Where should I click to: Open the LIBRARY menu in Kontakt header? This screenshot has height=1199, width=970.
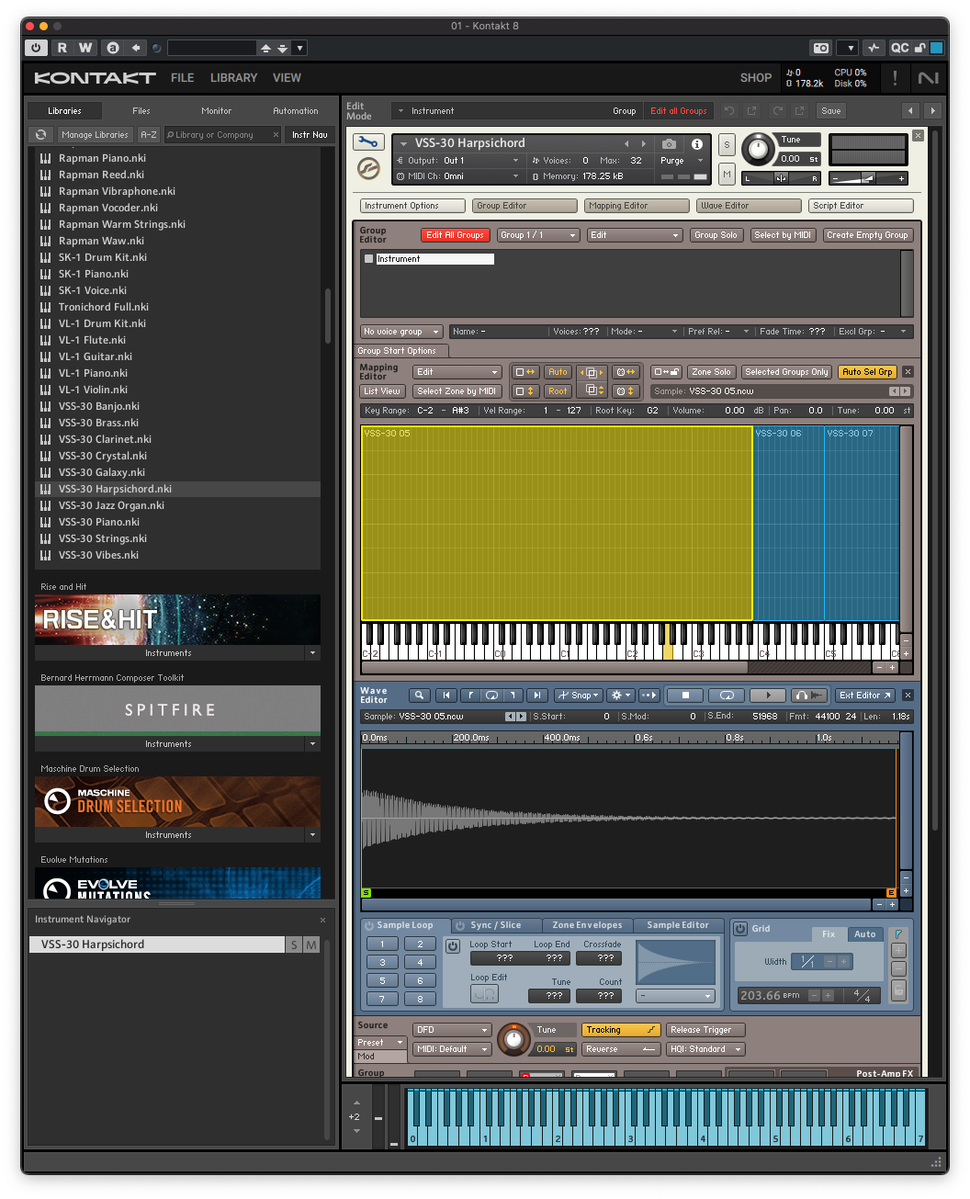coord(233,77)
